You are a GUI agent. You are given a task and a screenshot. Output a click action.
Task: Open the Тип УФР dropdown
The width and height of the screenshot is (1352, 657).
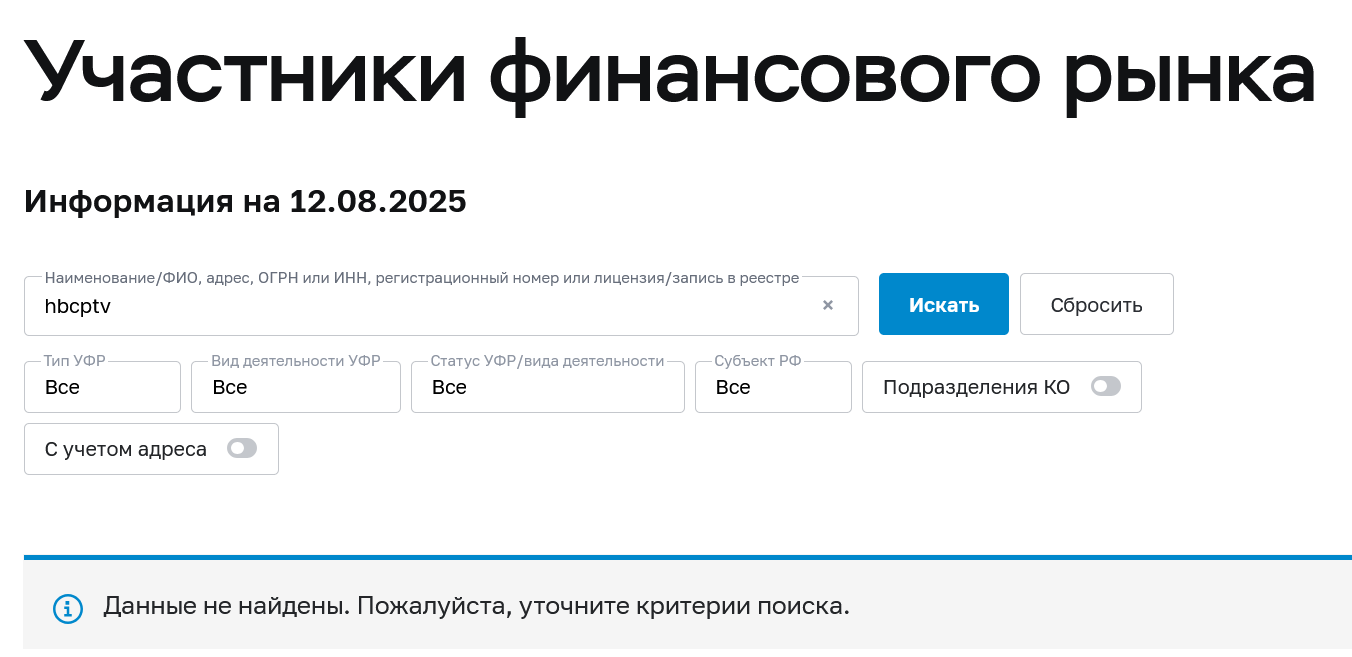tap(102, 388)
